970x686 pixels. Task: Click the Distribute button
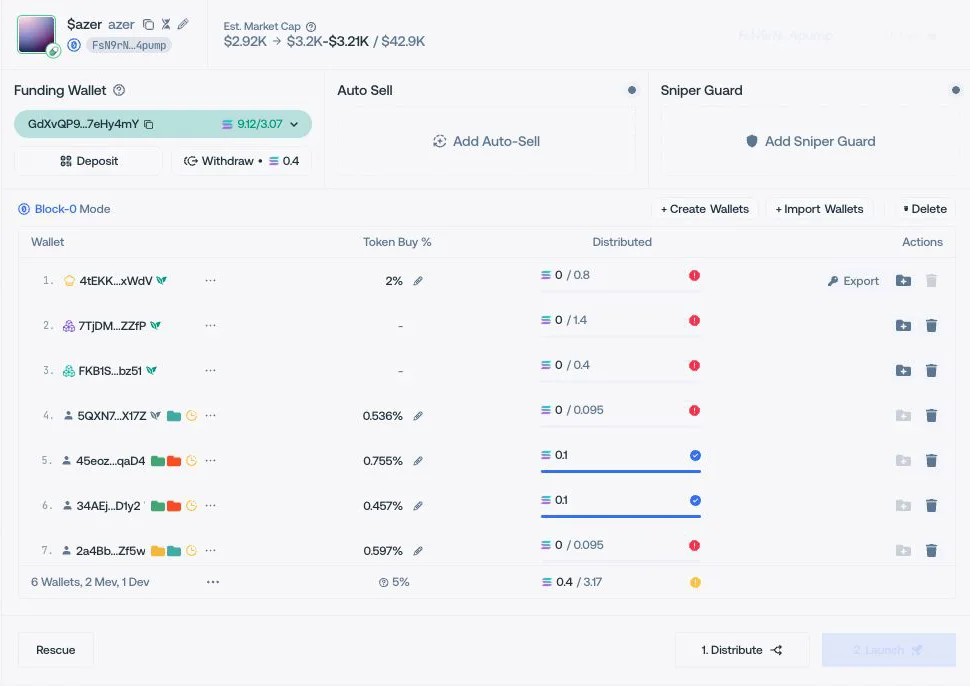point(742,650)
